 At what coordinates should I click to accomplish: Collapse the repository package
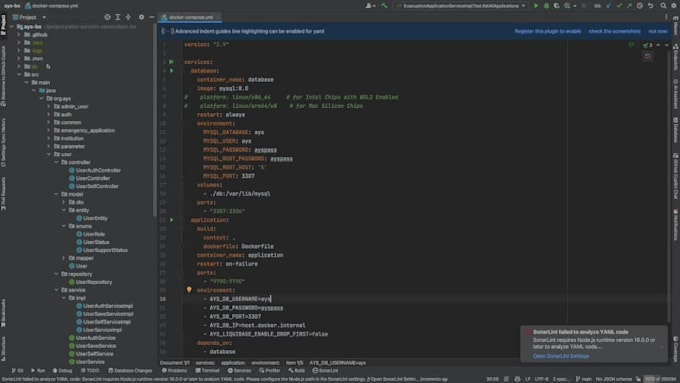pos(56,274)
